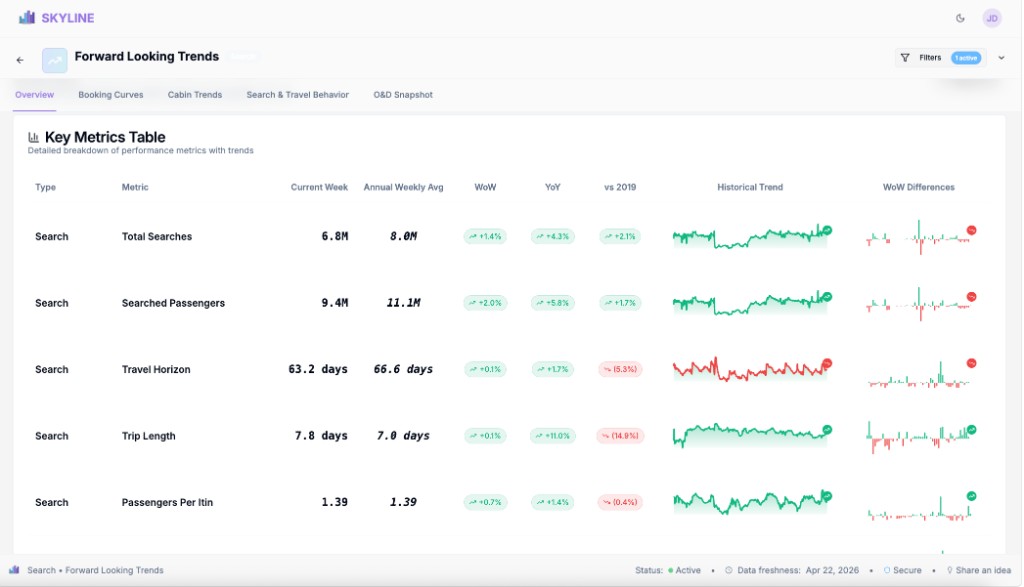Click the 63.2 days value
The image size is (1024, 587).
318,370
